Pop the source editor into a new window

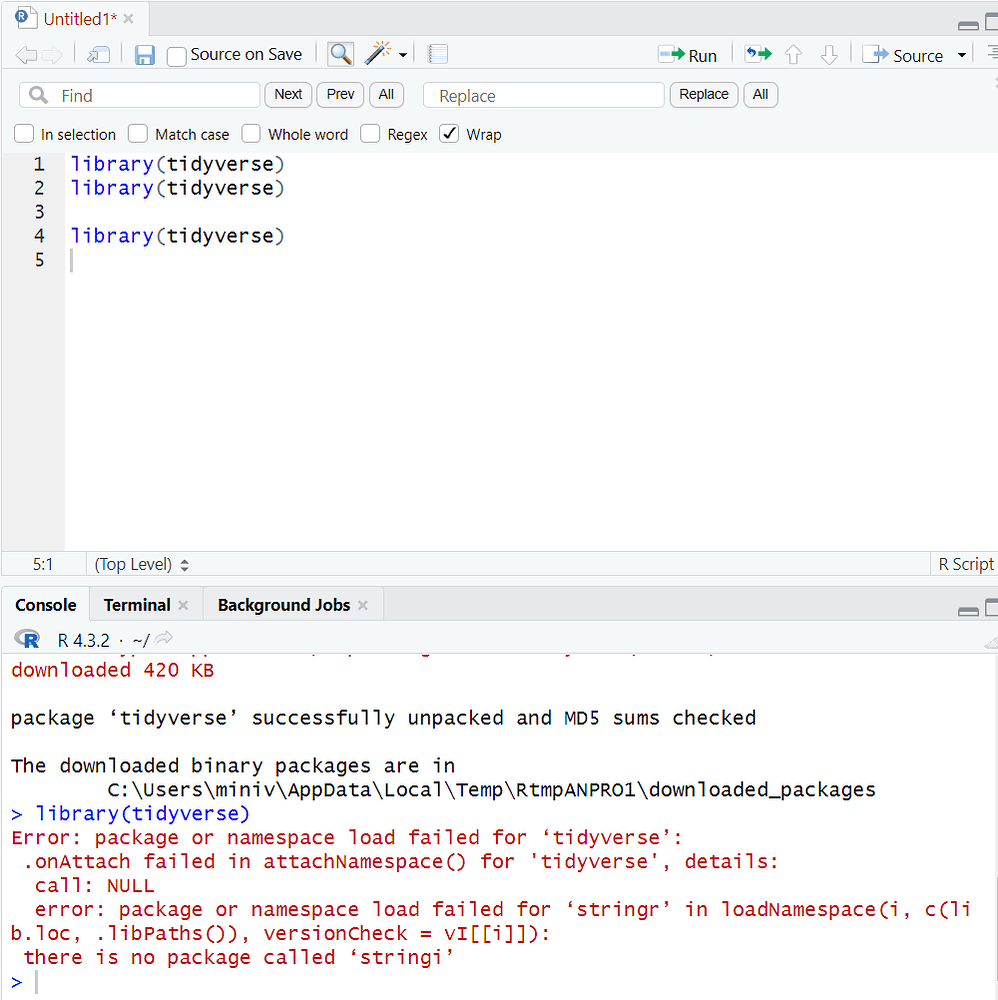pyautogui.click(x=98, y=54)
